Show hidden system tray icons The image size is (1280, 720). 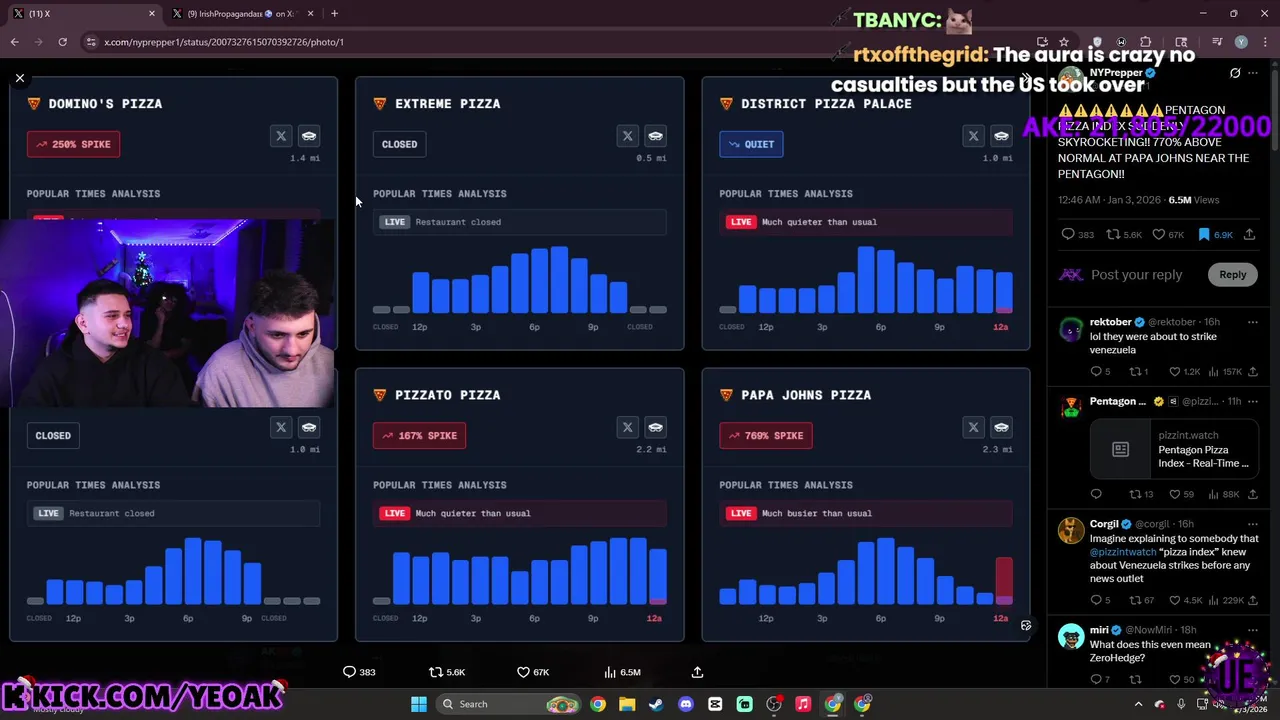[1138, 704]
